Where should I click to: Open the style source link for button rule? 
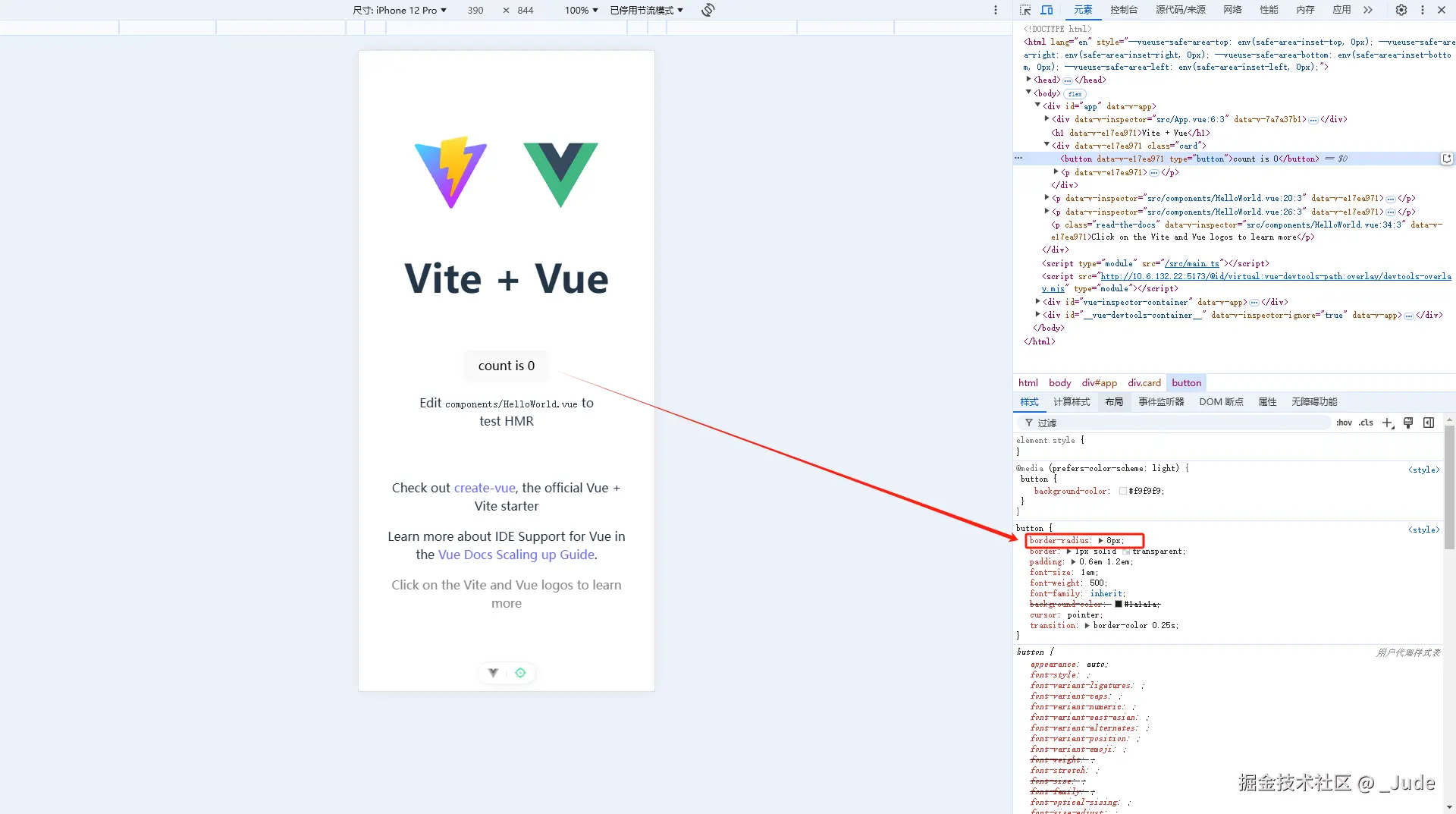tap(1423, 530)
